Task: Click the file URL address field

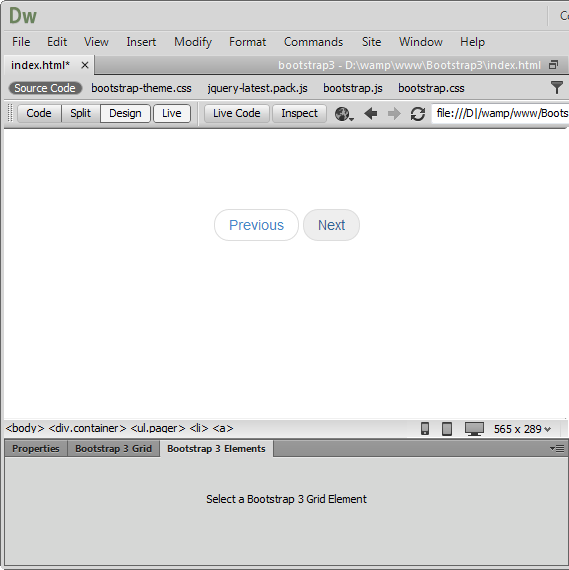Action: coord(500,113)
